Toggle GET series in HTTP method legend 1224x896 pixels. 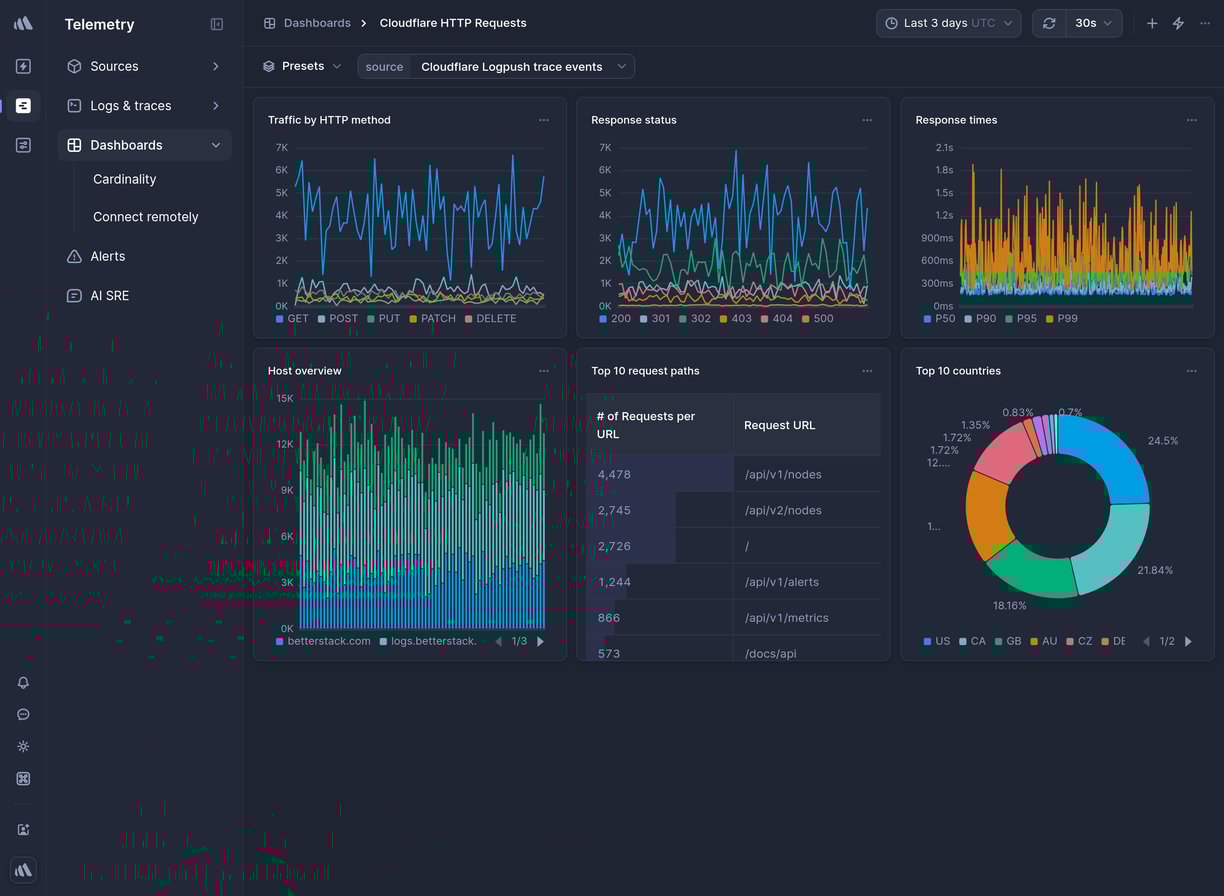(x=292, y=318)
